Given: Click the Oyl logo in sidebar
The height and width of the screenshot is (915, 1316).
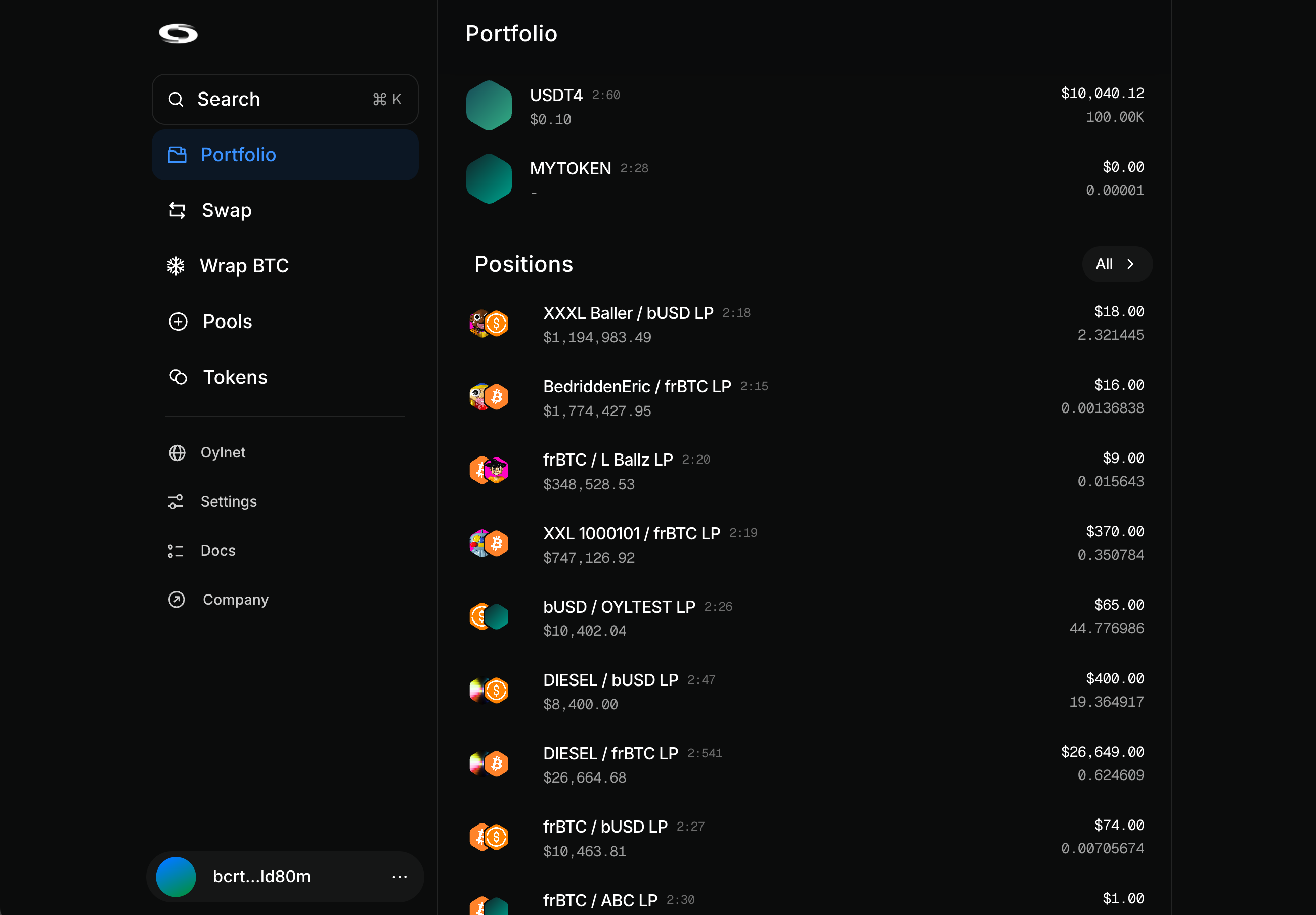Looking at the screenshot, I should coord(178,34).
